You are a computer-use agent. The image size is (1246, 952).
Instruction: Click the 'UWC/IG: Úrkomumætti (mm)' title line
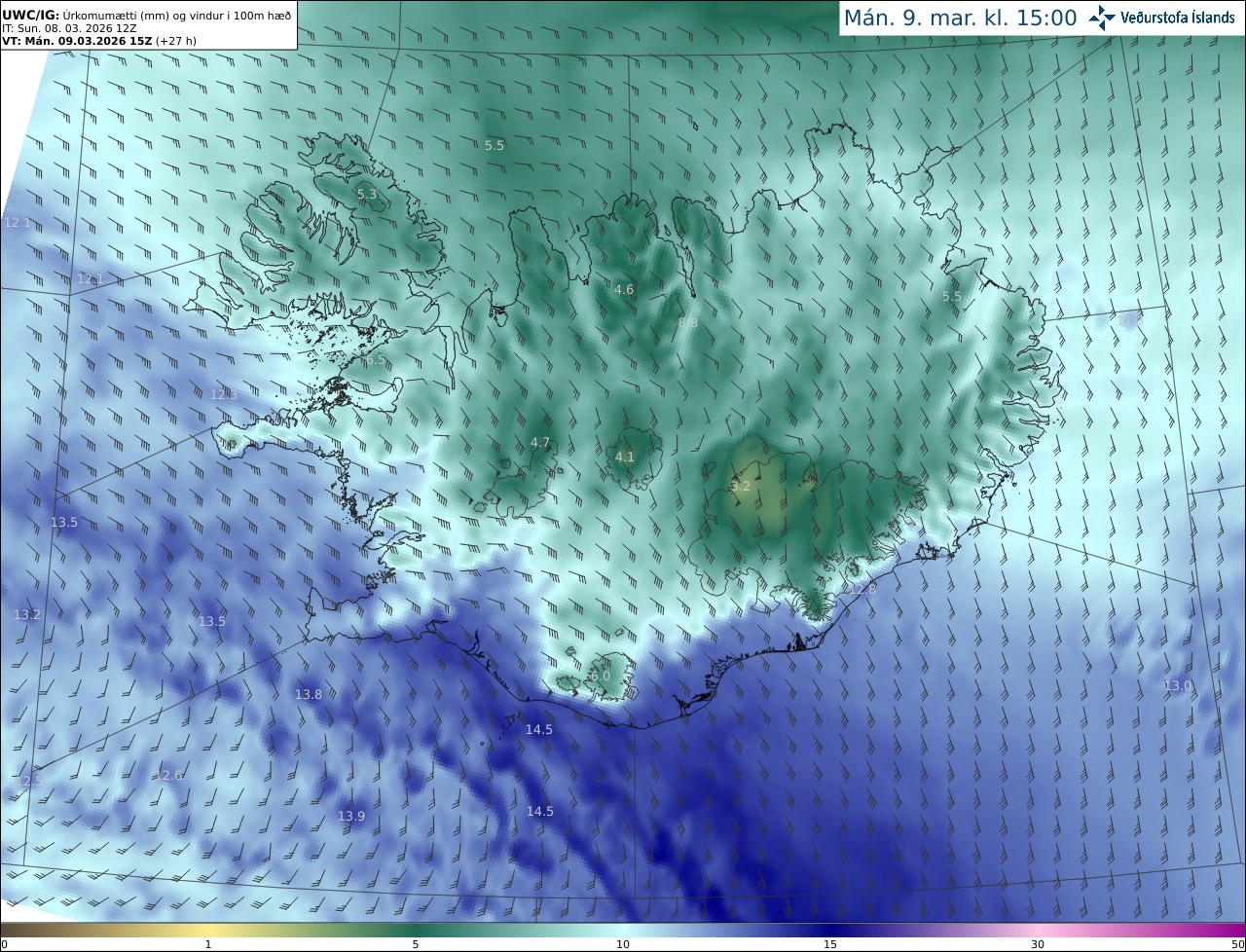point(147,14)
